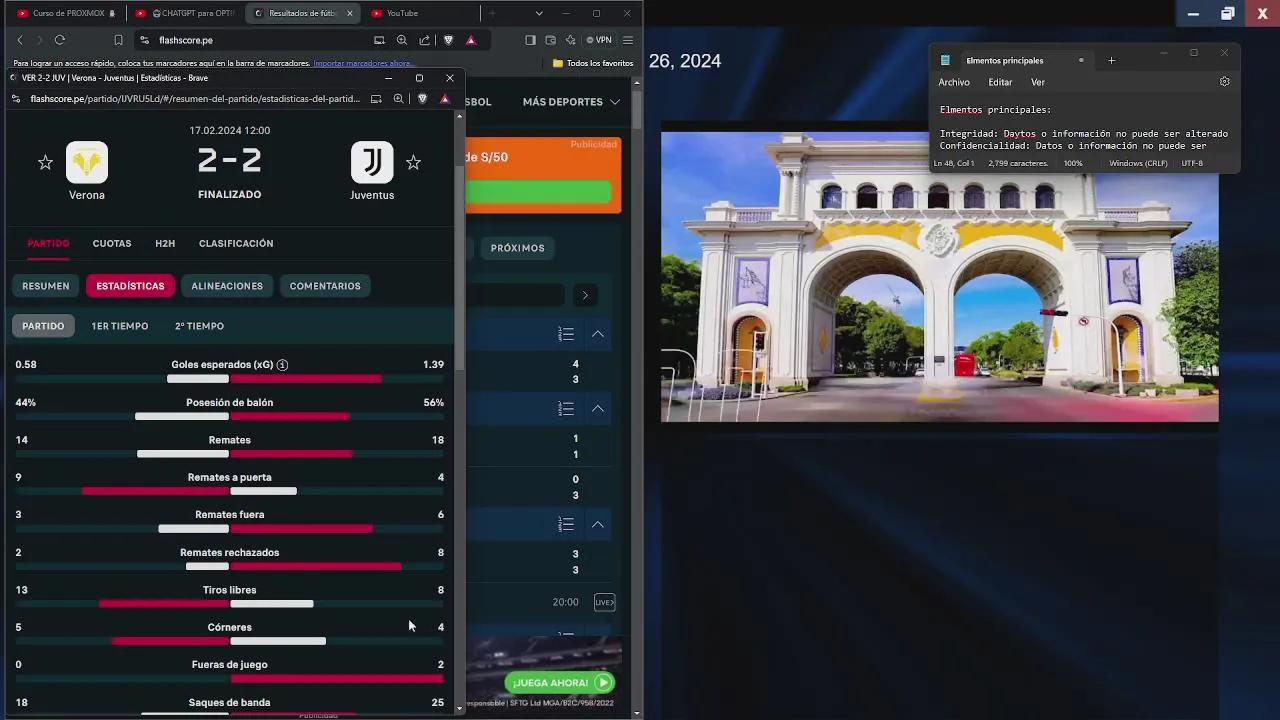This screenshot has width=1280, height=720.
Task: Click the selected ESTADÍSTICAS button
Action: (x=131, y=286)
